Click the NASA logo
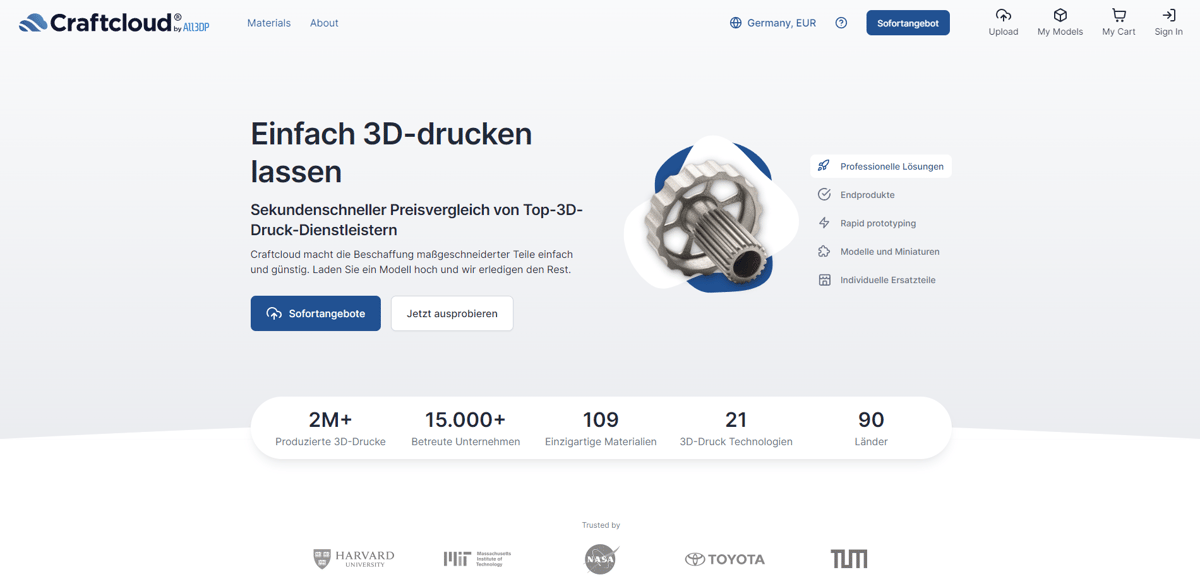The height and width of the screenshot is (582, 1200). click(x=601, y=558)
